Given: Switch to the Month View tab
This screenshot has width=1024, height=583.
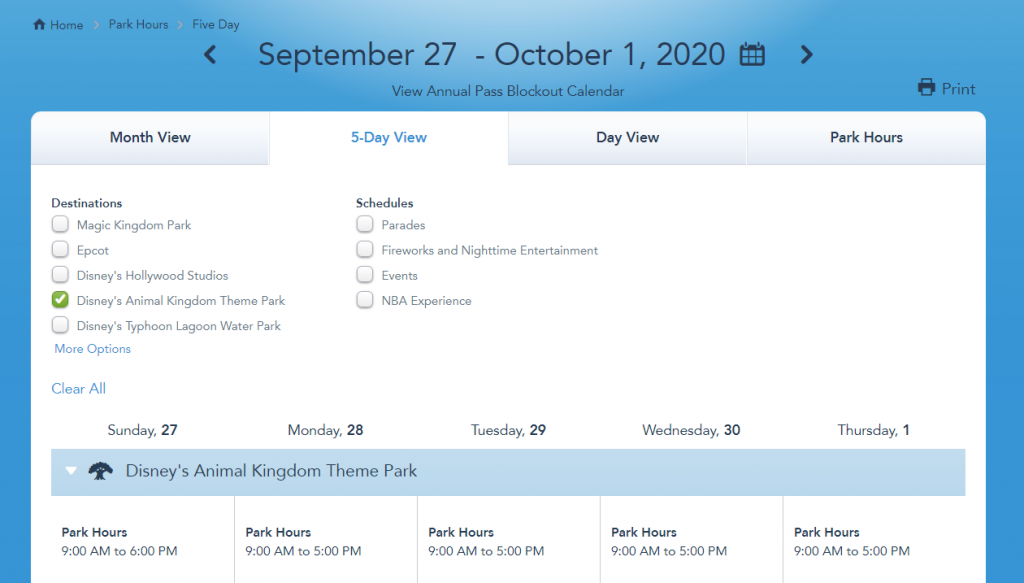Looking at the screenshot, I should pyautogui.click(x=150, y=138).
